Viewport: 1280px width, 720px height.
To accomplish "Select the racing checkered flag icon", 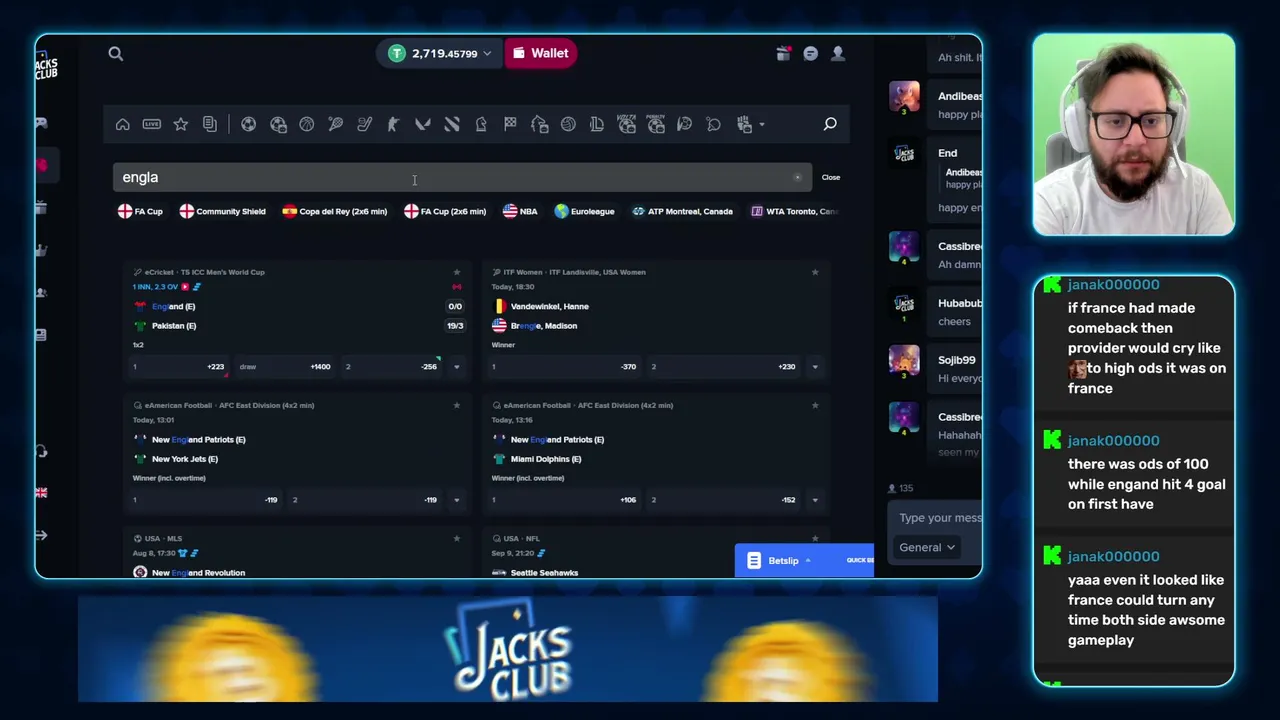I will (x=510, y=124).
